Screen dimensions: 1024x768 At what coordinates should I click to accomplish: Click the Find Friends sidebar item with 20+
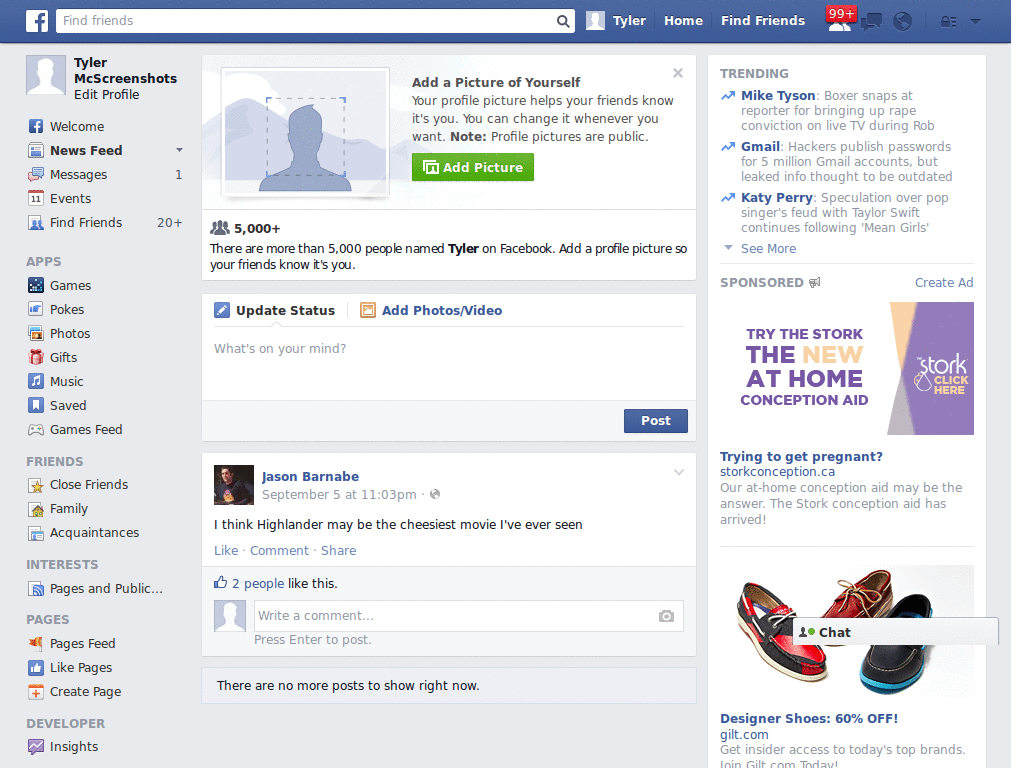tap(104, 223)
